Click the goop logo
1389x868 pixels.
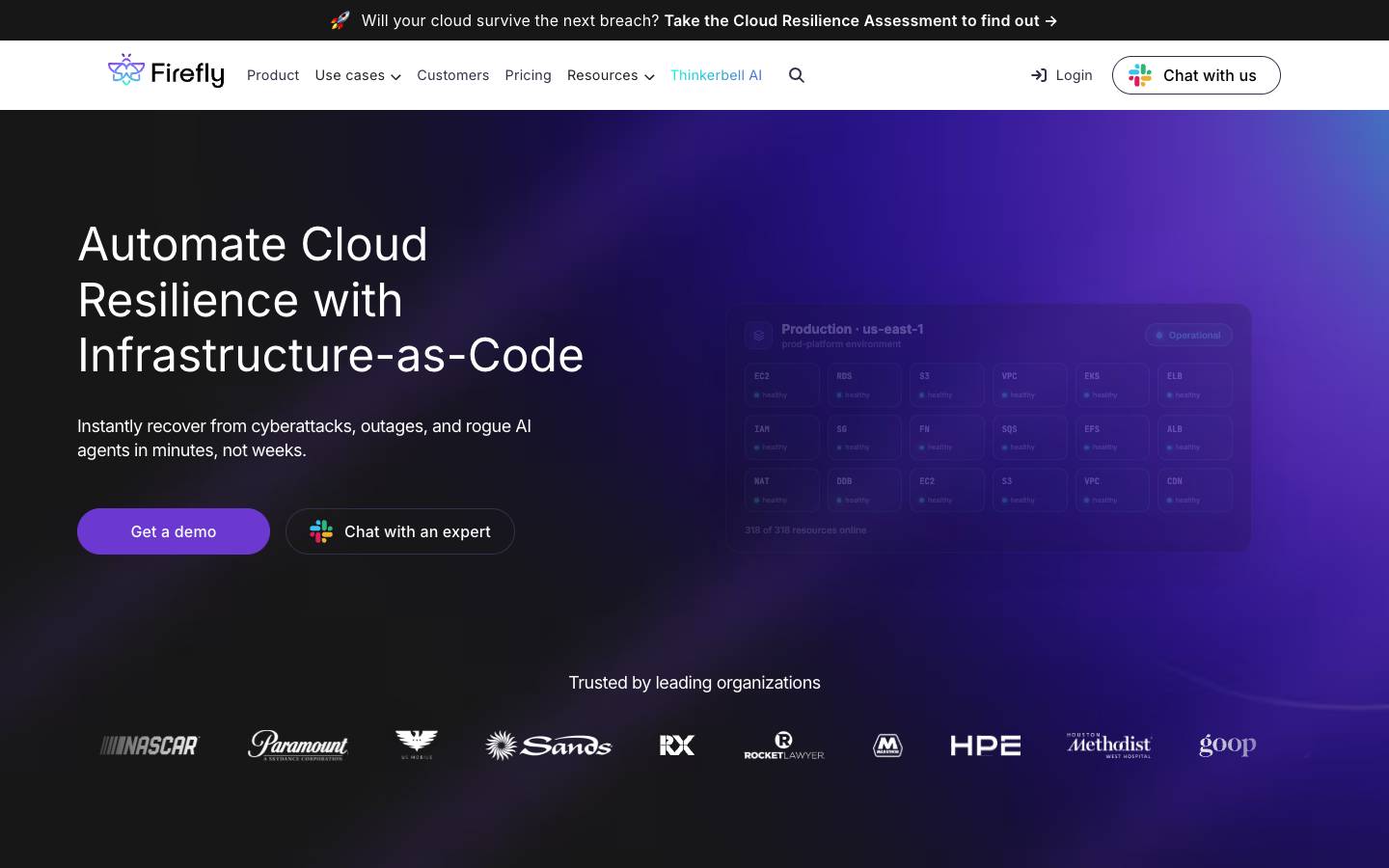(x=1227, y=745)
